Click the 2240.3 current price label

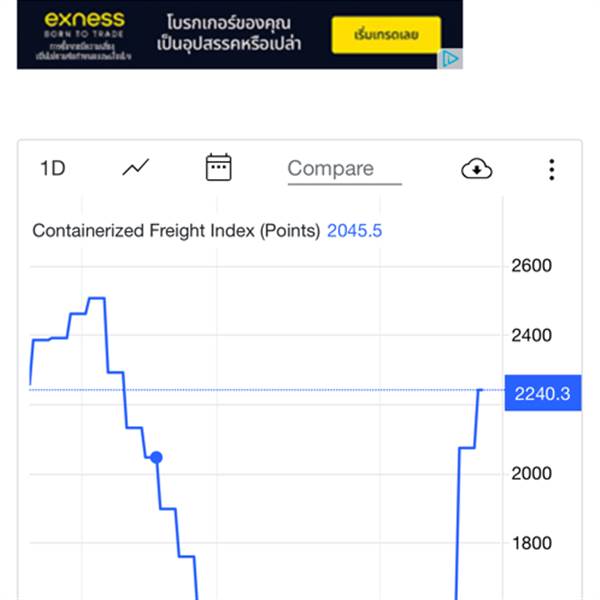coord(543,393)
